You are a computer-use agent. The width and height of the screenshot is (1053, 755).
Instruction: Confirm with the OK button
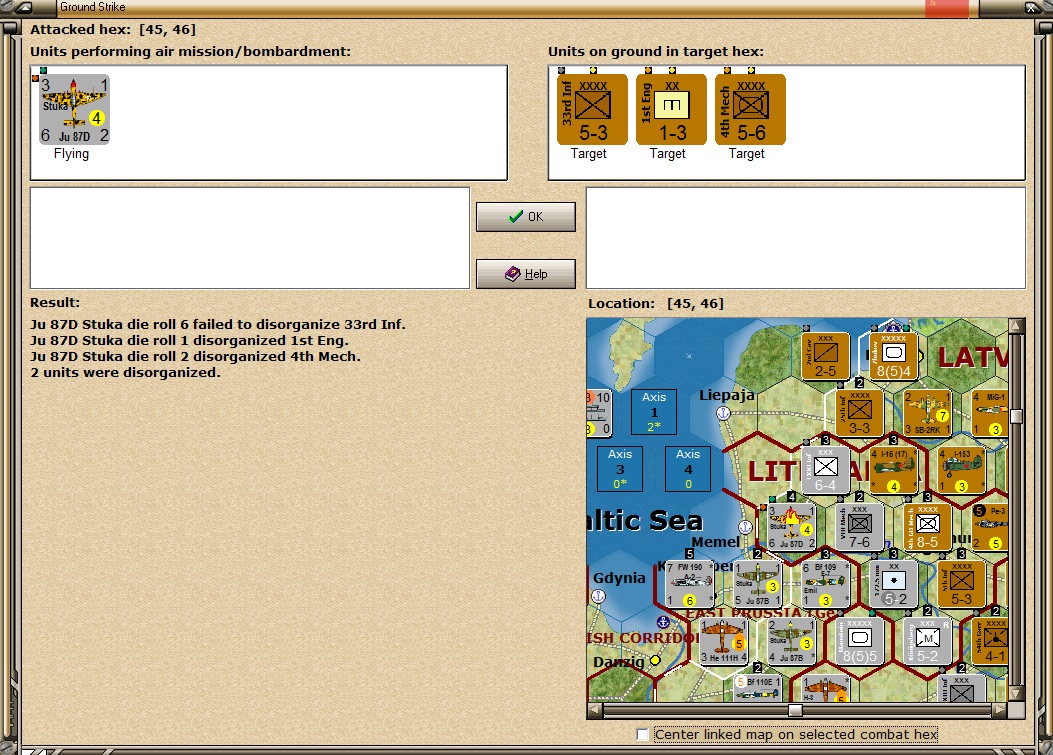click(x=526, y=217)
